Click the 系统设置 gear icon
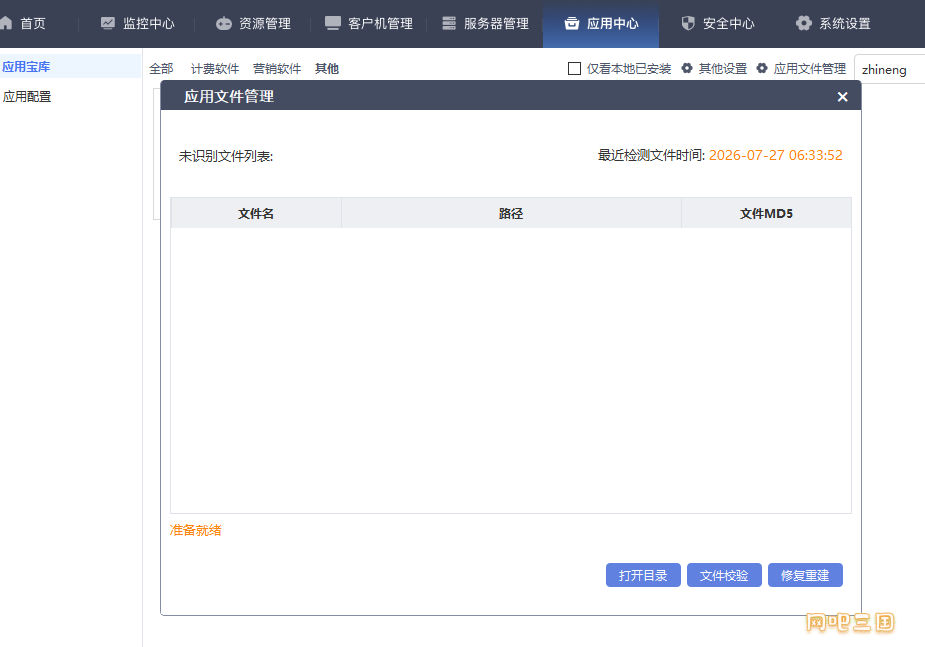This screenshot has height=647, width=925. [x=803, y=23]
